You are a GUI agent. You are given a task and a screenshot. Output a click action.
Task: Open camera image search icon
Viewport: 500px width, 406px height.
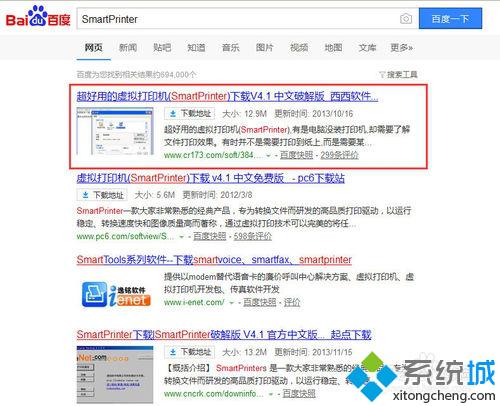click(x=406, y=19)
